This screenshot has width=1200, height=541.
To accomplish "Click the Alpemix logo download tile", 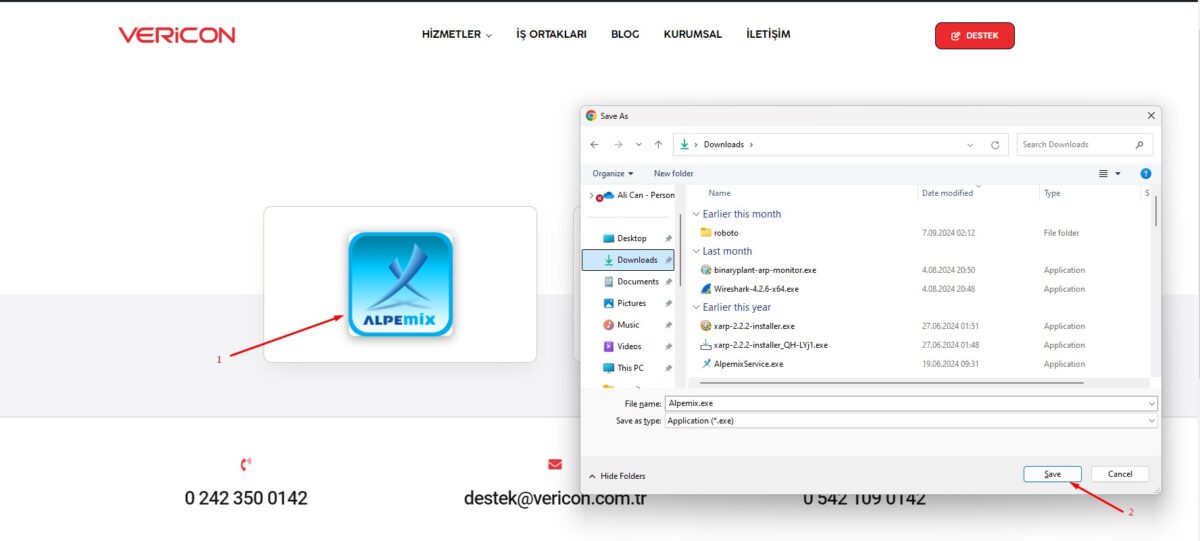I will pyautogui.click(x=400, y=284).
